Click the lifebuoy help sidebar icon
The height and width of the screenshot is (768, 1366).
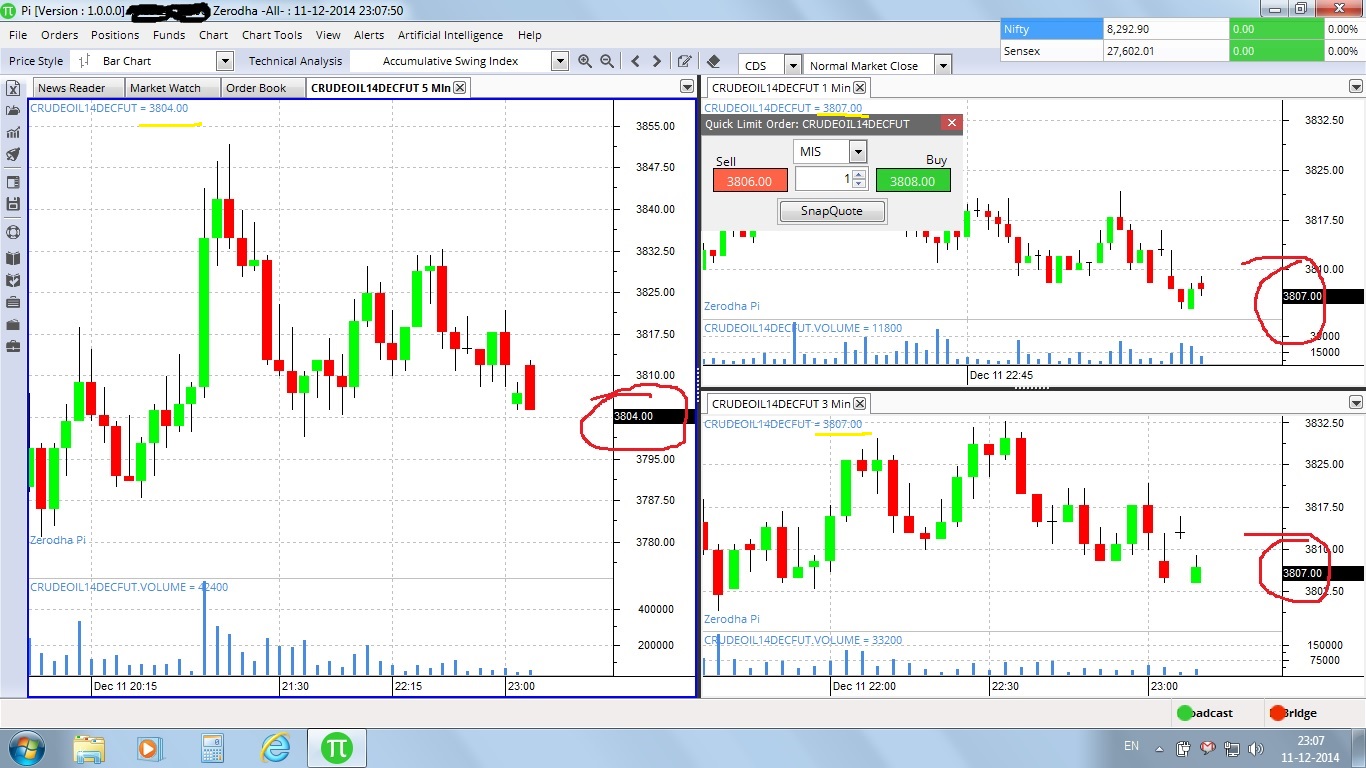pos(13,232)
